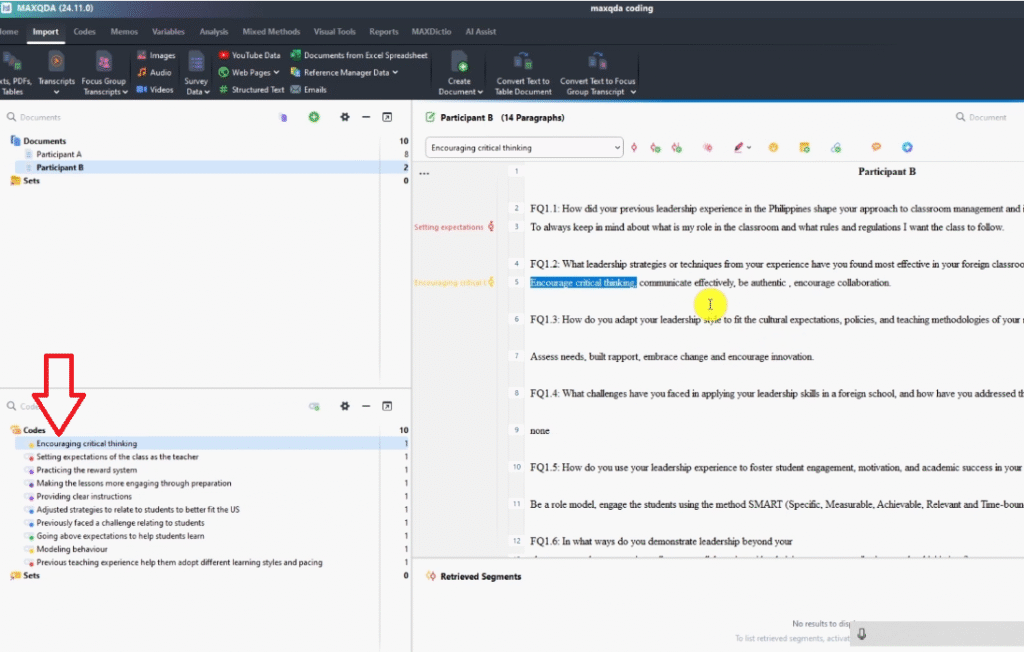Image resolution: width=1024 pixels, height=652 pixels.
Task: Select the Modeling behaviour code
Action: (71, 549)
